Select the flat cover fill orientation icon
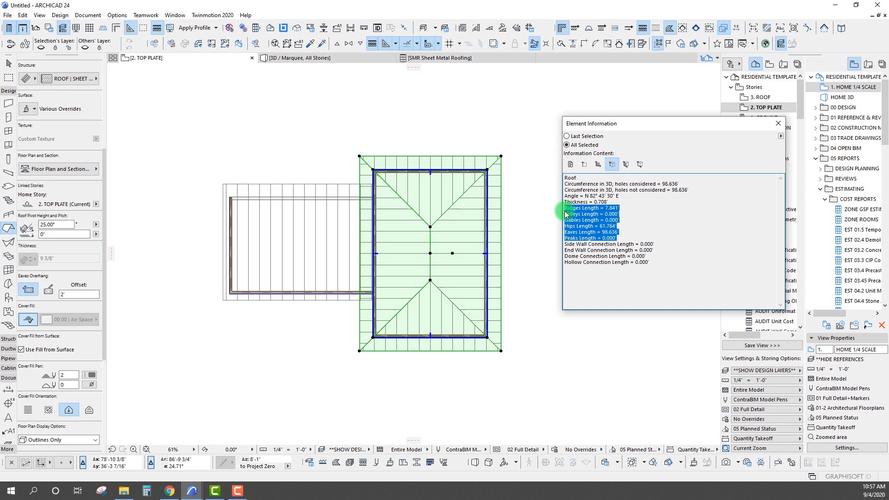The height and width of the screenshot is (500, 889). [28, 410]
